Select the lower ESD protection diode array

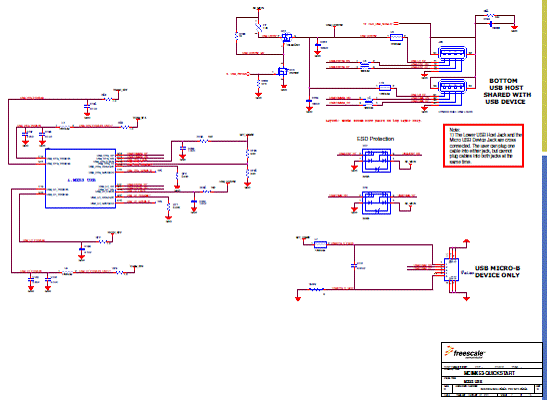click(x=376, y=203)
